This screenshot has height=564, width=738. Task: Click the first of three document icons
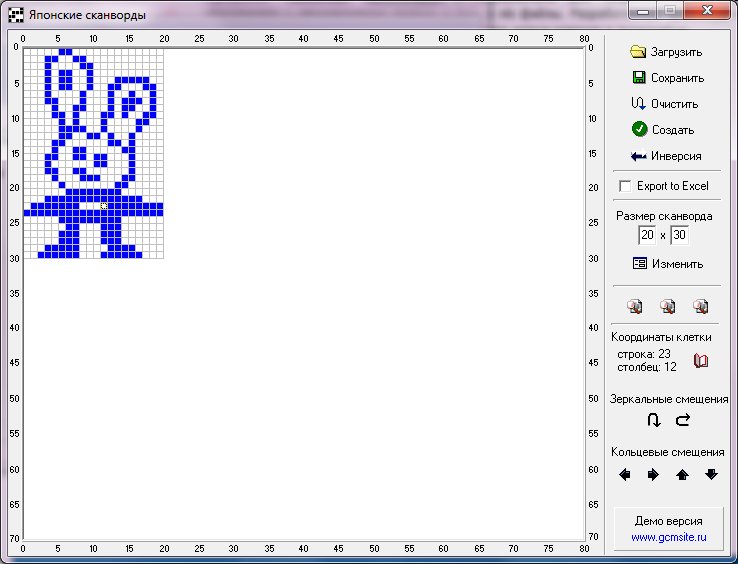634,306
